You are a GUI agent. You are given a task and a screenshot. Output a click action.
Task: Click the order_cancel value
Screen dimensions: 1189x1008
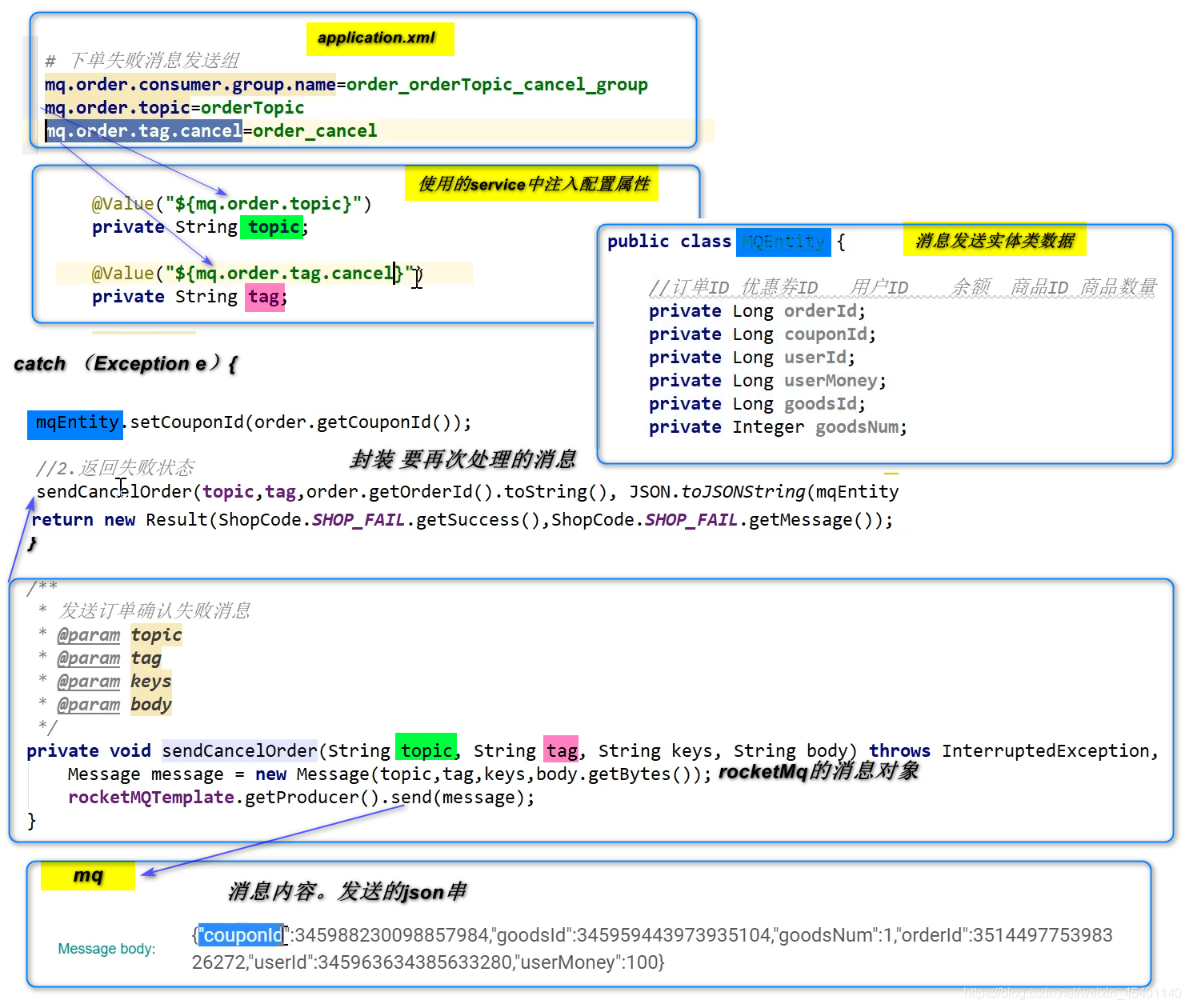pos(314,131)
